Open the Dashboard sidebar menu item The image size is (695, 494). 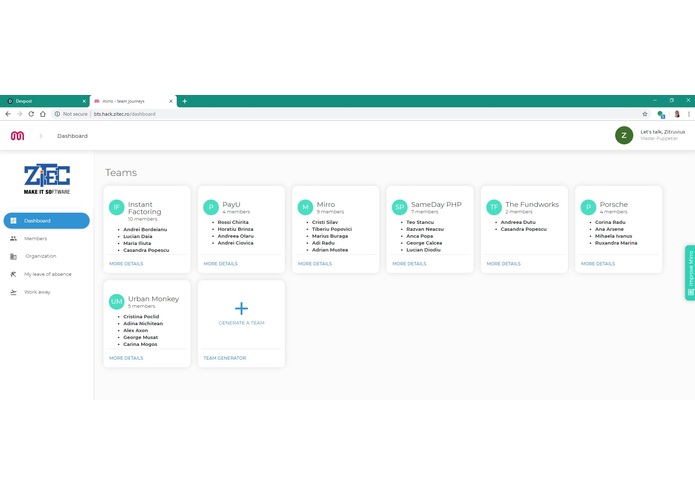47,221
